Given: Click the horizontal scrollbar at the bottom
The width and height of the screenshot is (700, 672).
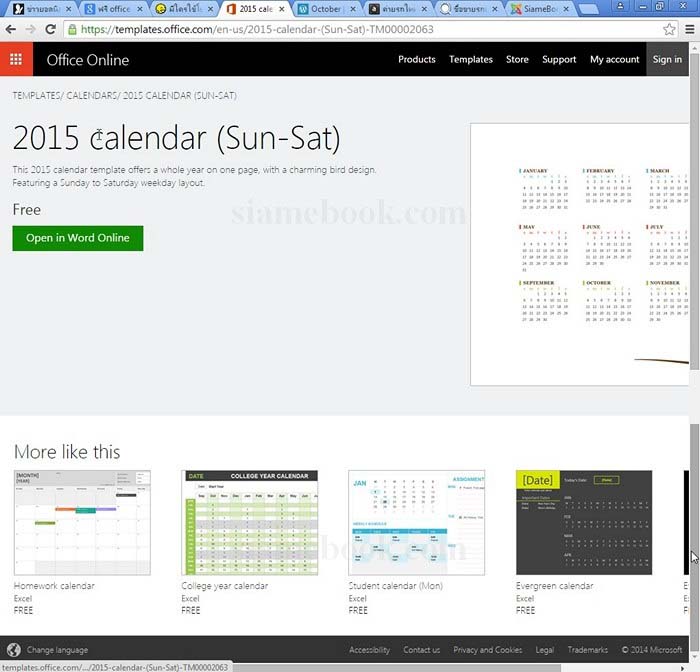Looking at the screenshot, I should point(397,668).
